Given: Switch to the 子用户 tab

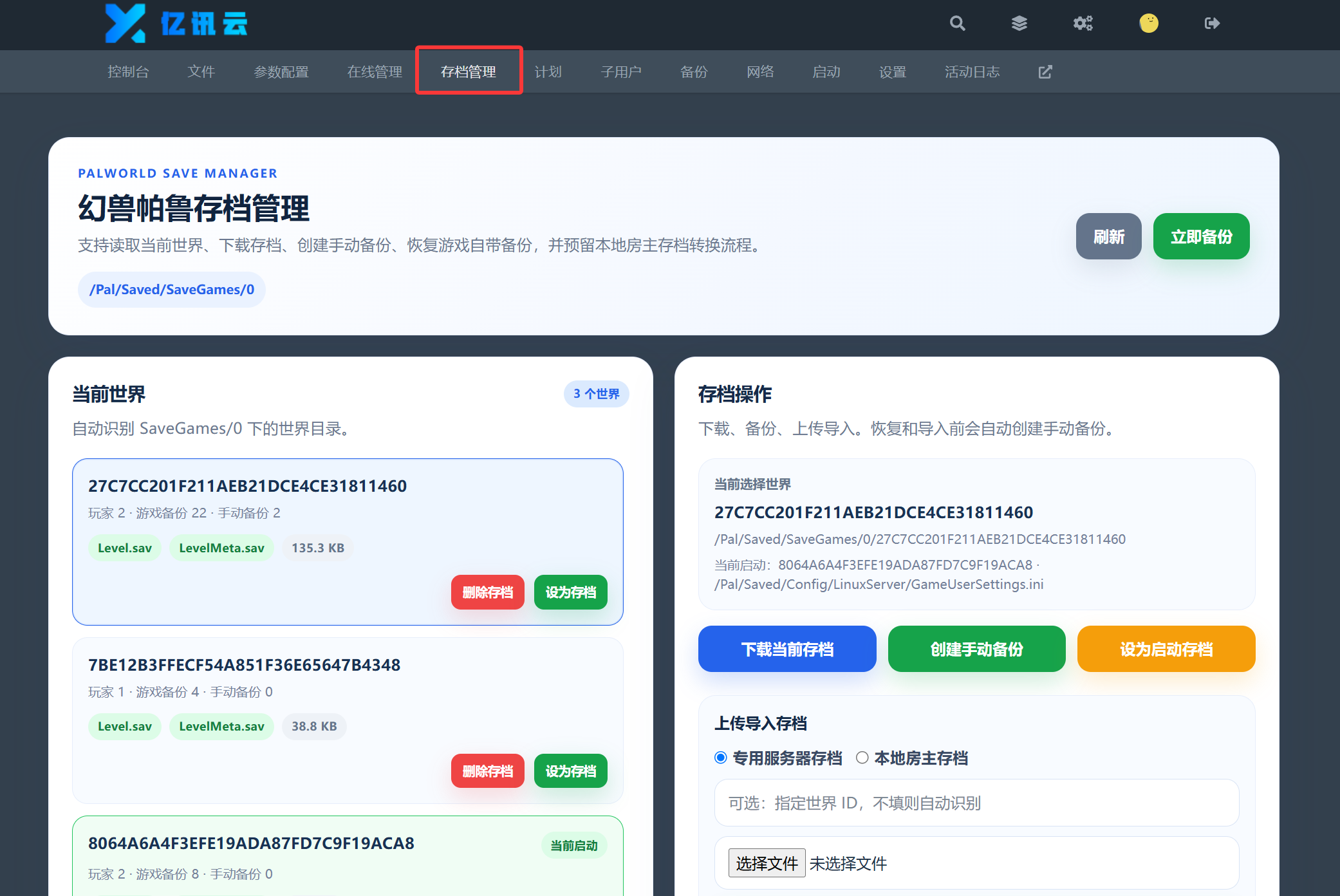Looking at the screenshot, I should click(621, 72).
